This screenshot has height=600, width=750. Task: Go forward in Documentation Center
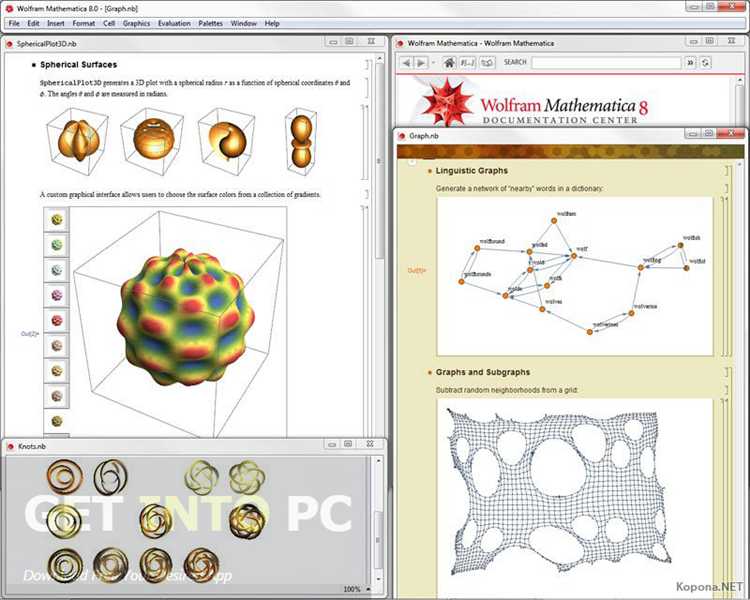421,63
